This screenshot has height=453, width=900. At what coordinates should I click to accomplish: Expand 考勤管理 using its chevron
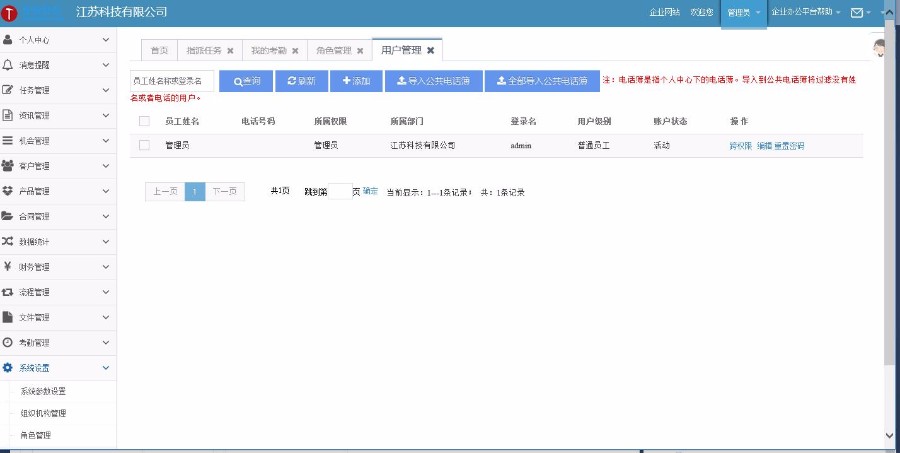click(x=106, y=342)
